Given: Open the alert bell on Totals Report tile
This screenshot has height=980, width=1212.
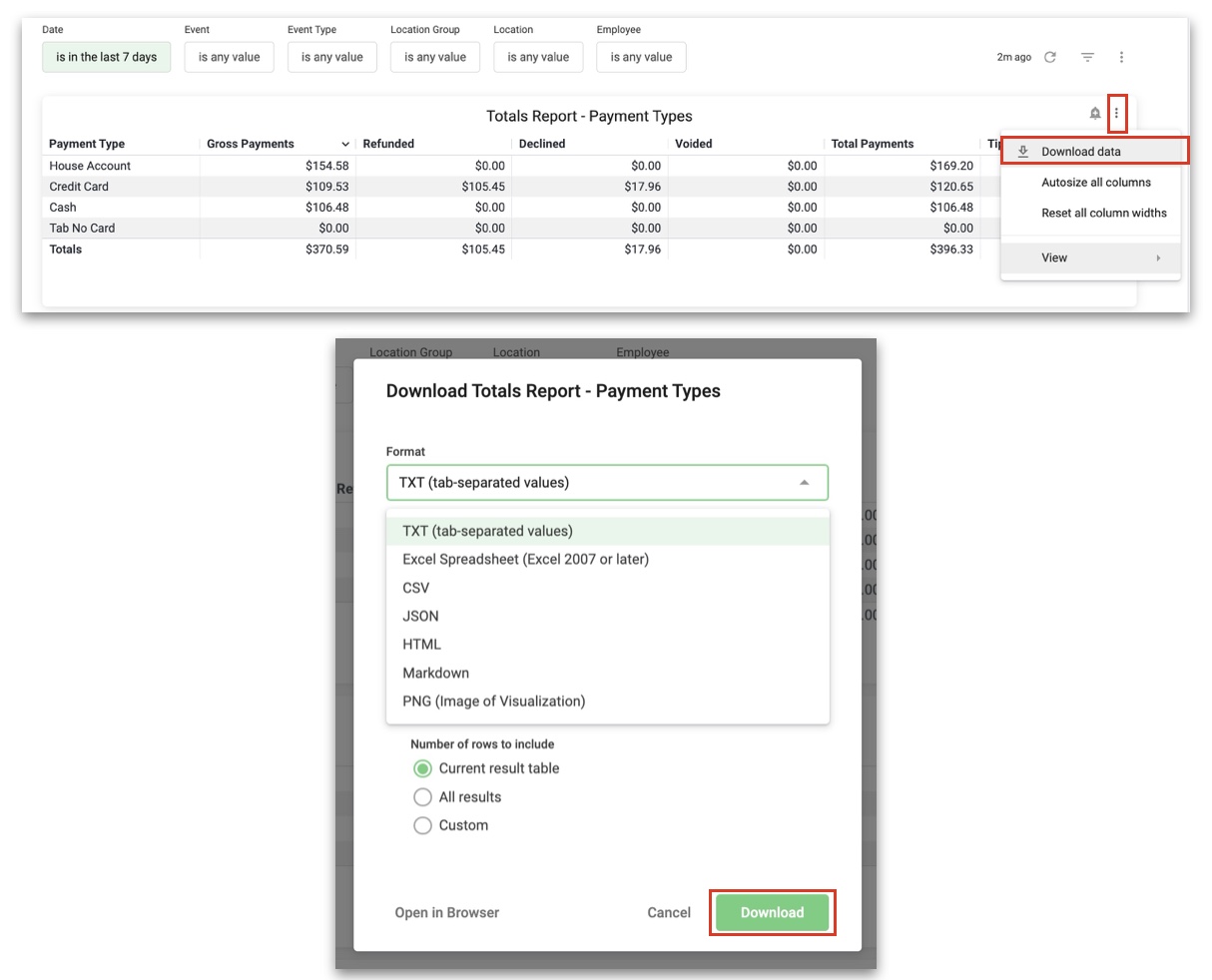Looking at the screenshot, I should (1095, 114).
